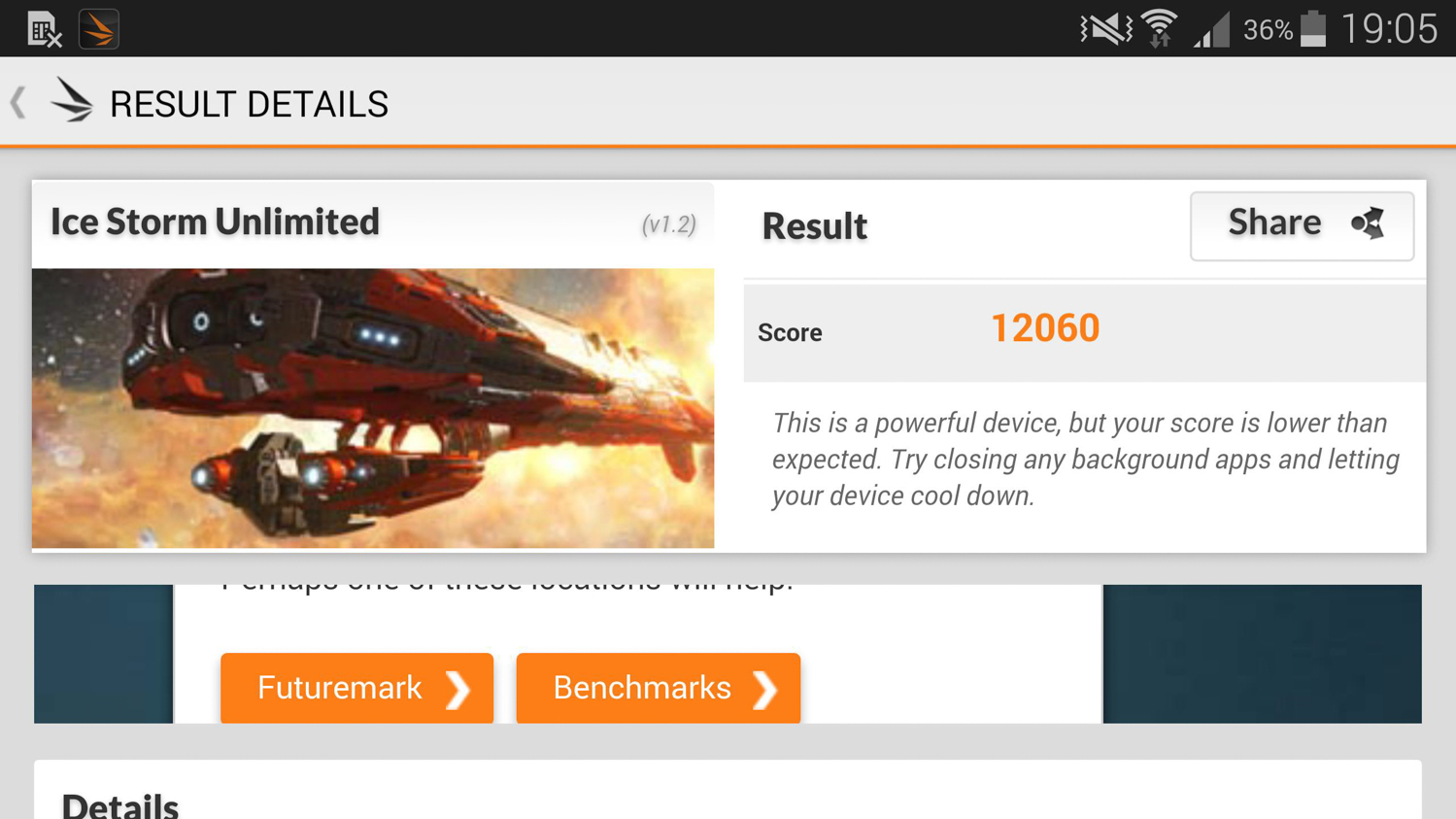Tap the share icon on Share button
Viewport: 1456px width, 819px height.
coord(1368,223)
